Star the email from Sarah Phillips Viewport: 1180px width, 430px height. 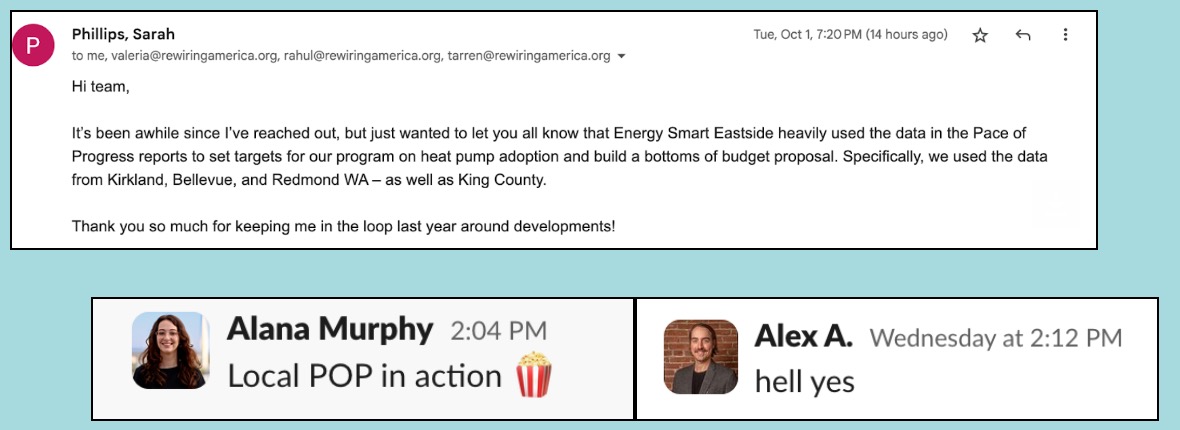pyautogui.click(x=980, y=35)
